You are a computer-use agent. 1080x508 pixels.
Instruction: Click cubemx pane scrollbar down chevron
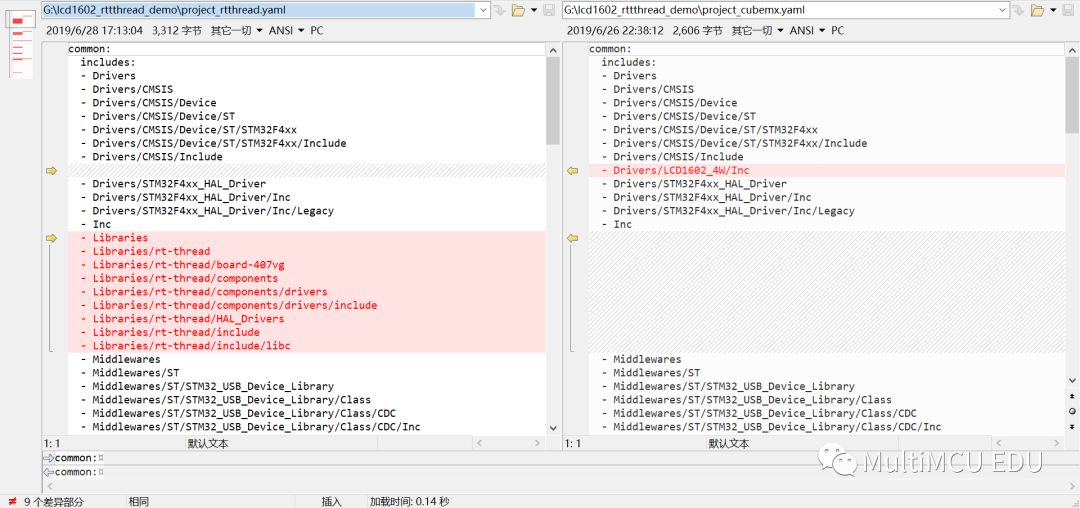tap(1072, 380)
